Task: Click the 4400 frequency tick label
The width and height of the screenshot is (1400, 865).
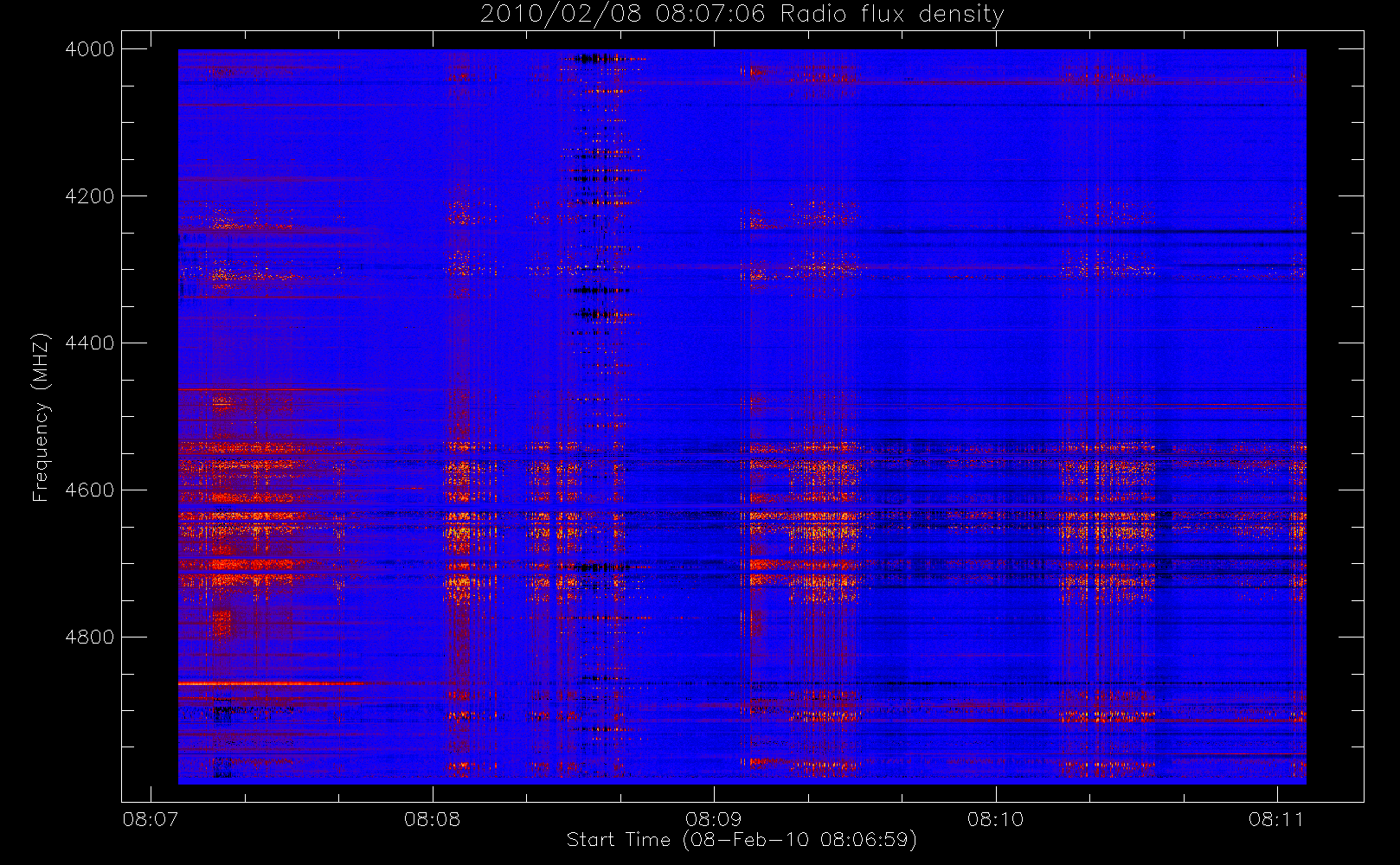Action: point(90,343)
